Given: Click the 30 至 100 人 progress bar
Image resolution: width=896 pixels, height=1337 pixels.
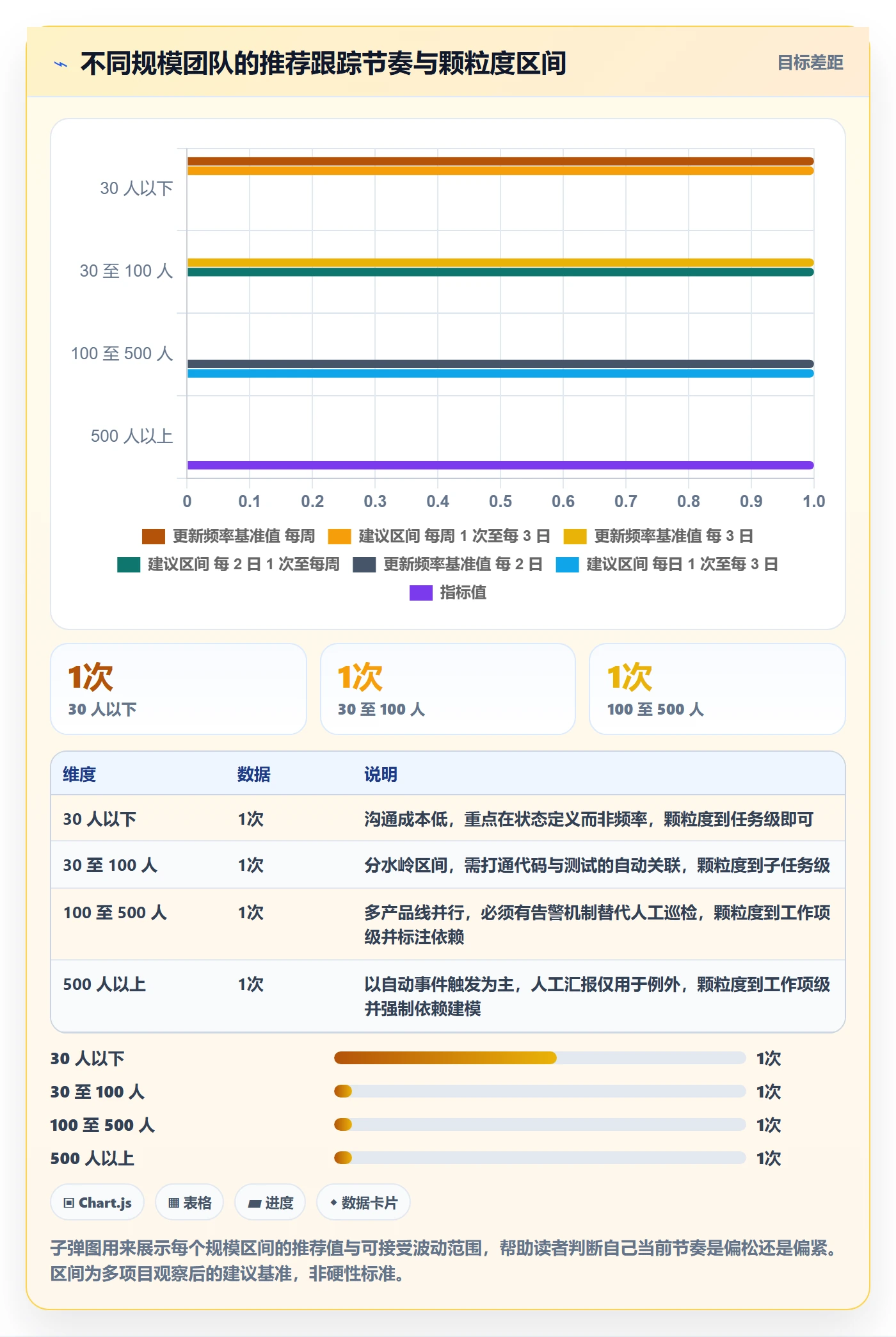Looking at the screenshot, I should pos(540,1091).
